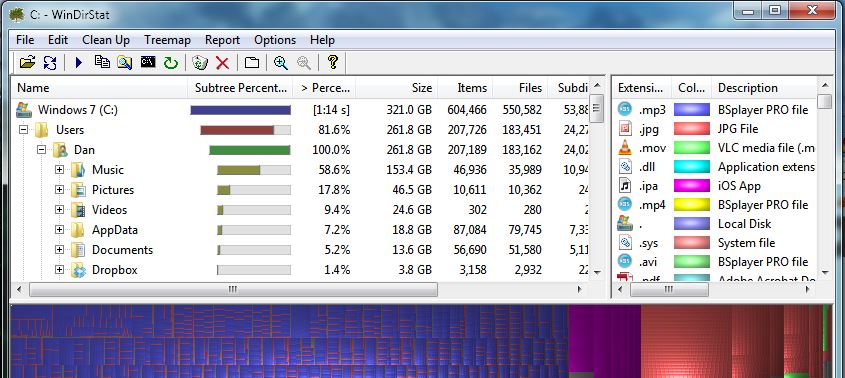This screenshot has height=378, width=845.
Task: Expand the Documents folder node
Action: [x=59, y=250]
